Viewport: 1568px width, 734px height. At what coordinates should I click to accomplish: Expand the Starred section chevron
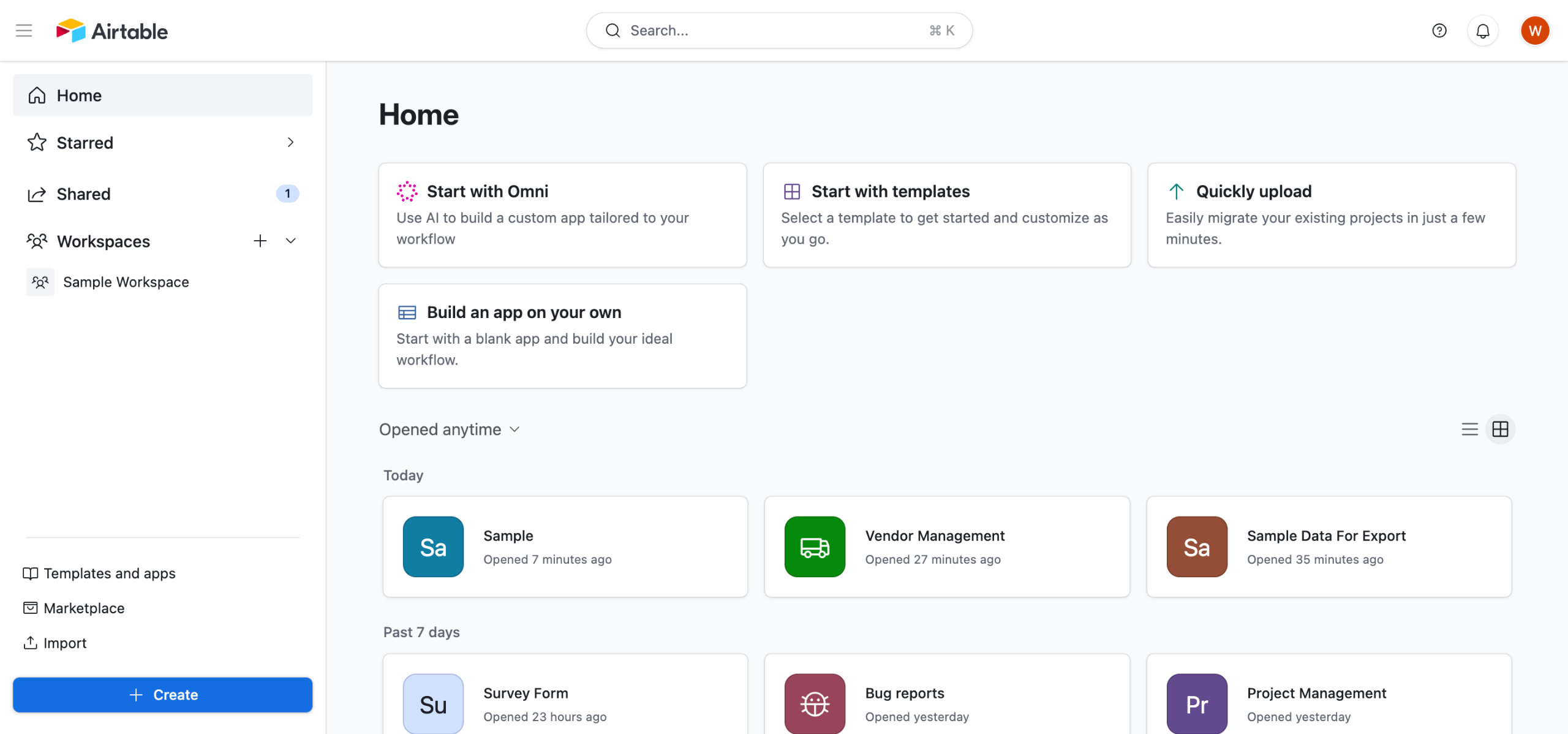(290, 142)
